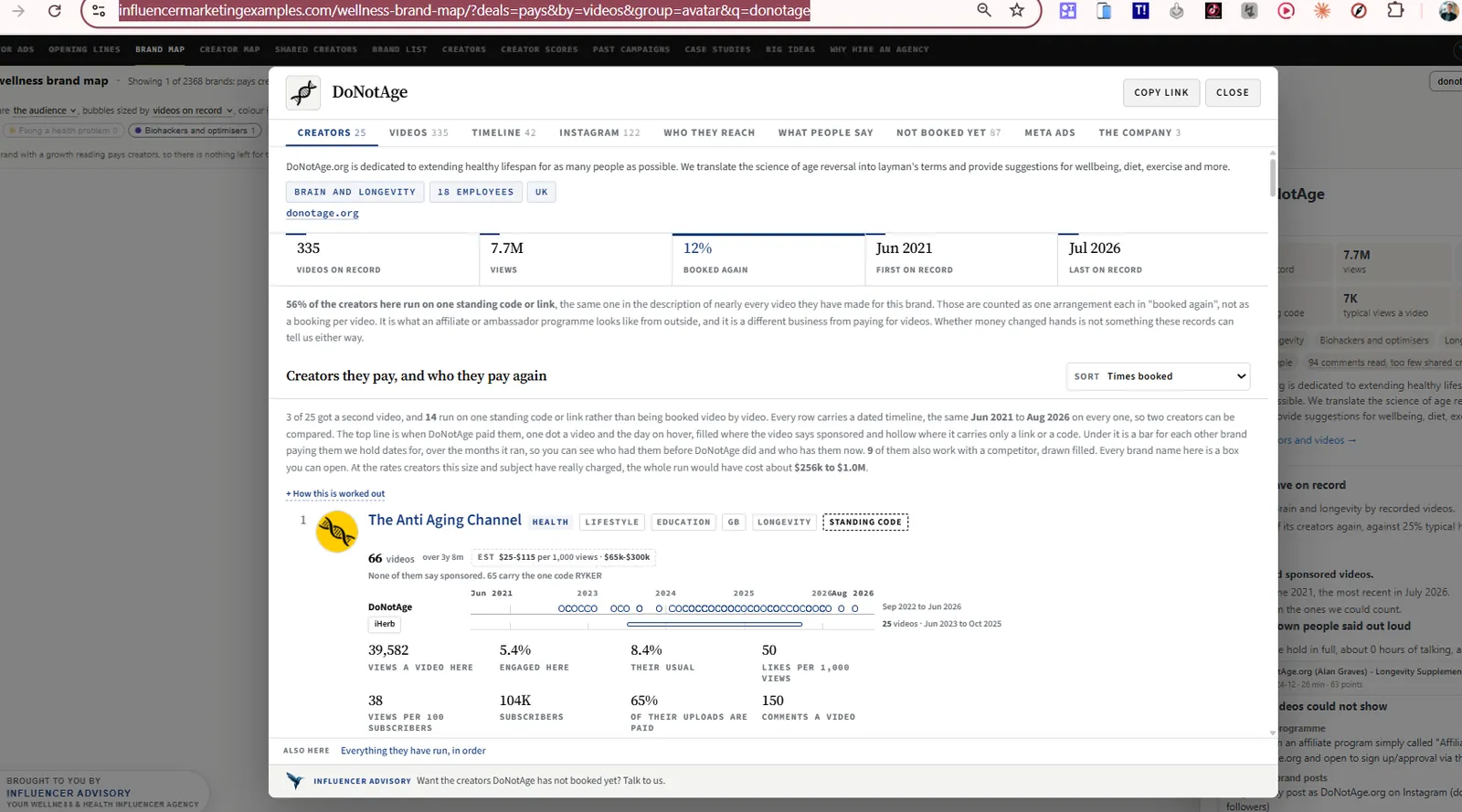Bookmark this page with the star icon
The image size is (1462, 812).
tap(1017, 10)
